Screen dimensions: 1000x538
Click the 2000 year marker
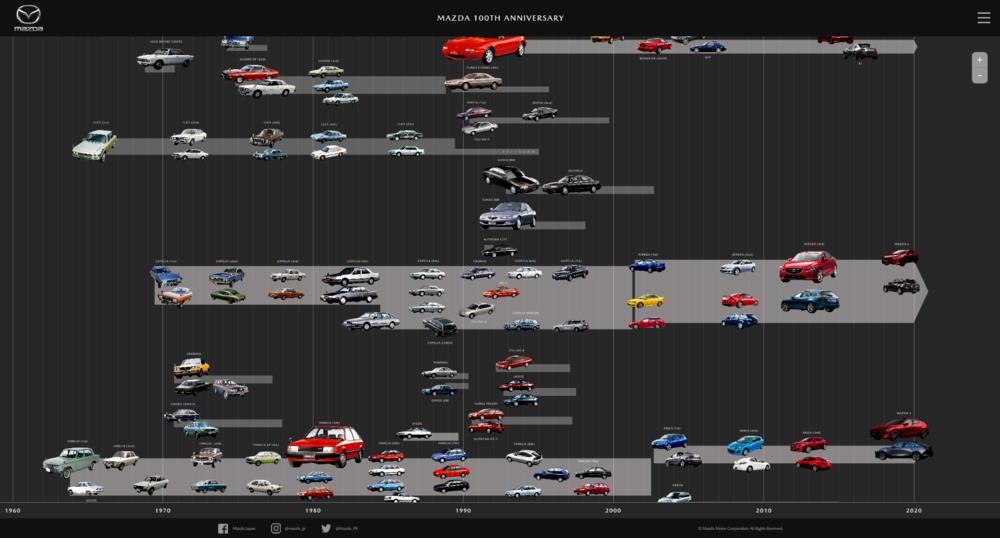(x=613, y=511)
